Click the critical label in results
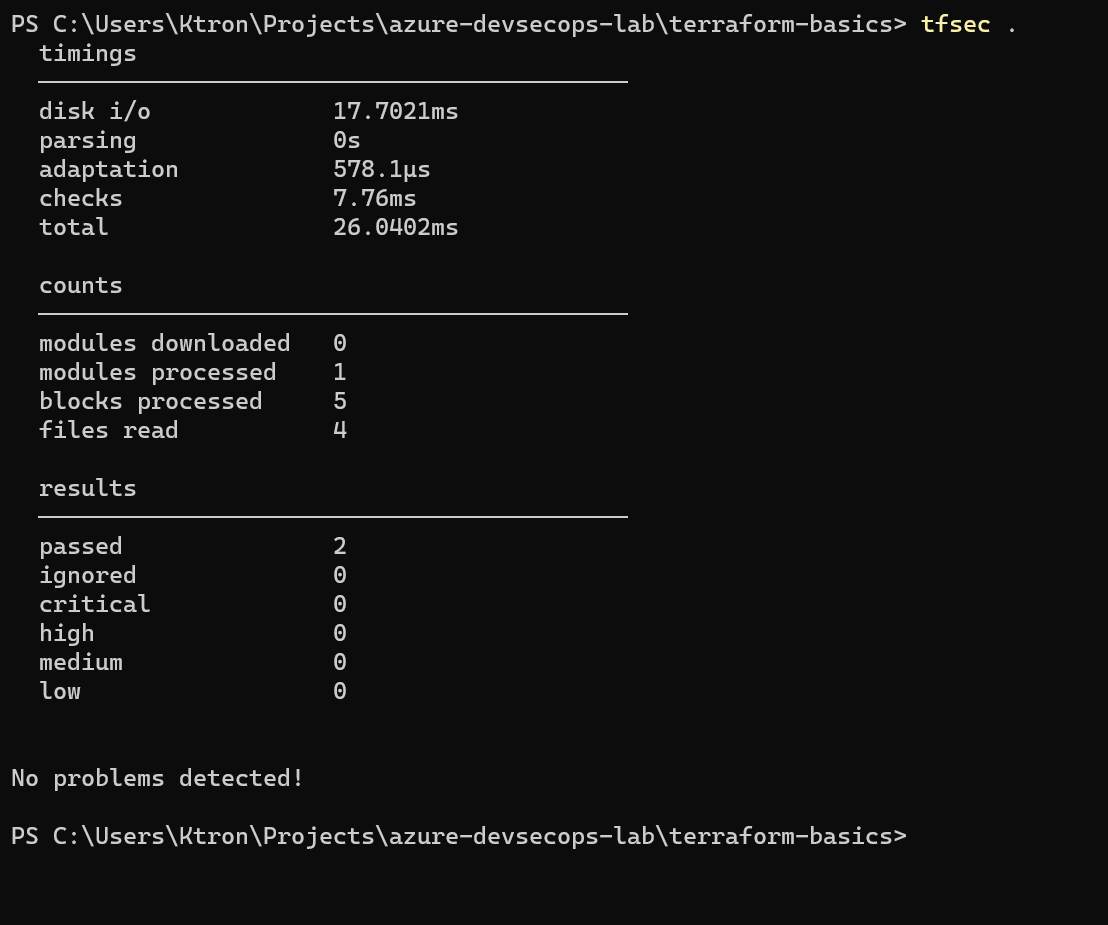The image size is (1108, 925). [95, 605]
